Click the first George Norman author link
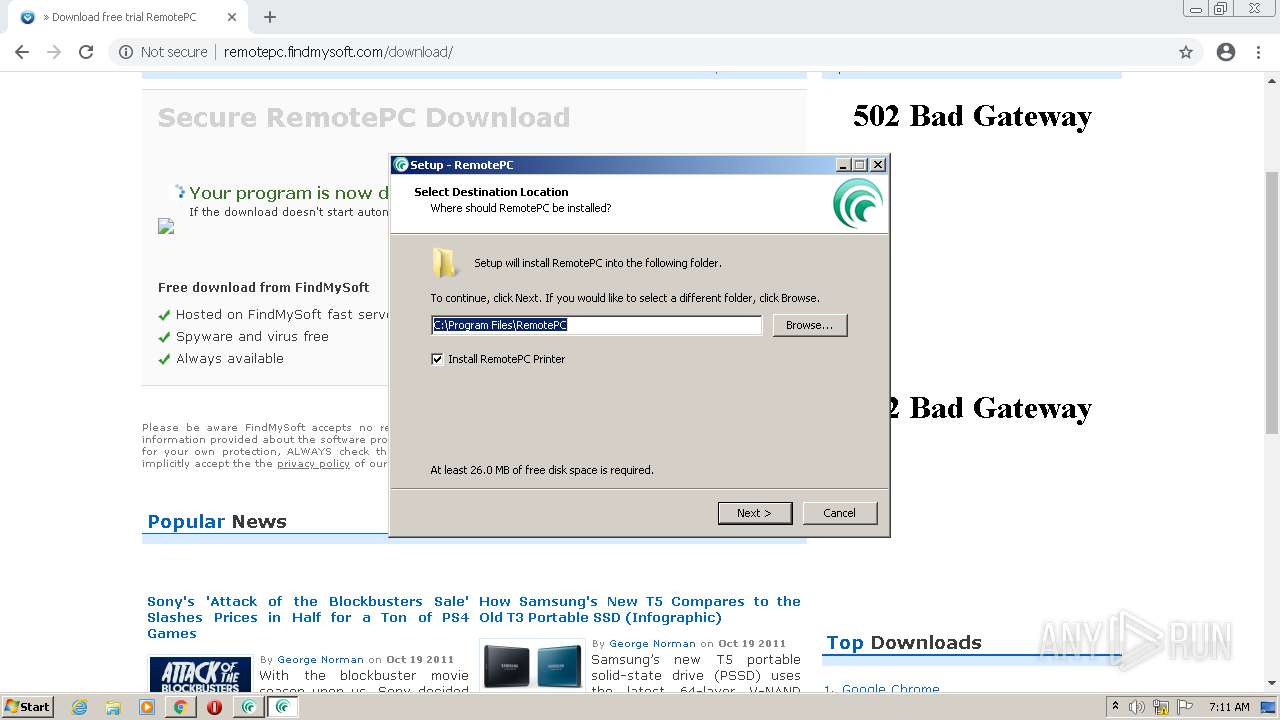 pos(321,660)
